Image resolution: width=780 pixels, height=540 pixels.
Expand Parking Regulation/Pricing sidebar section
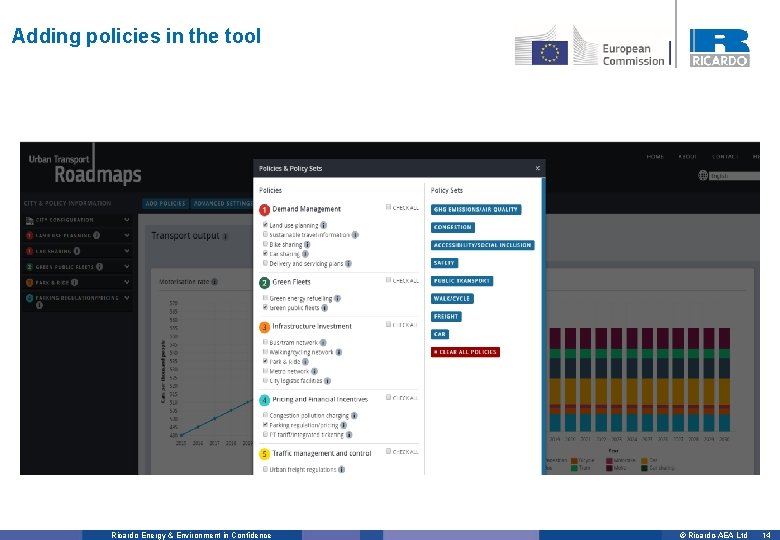[127, 298]
